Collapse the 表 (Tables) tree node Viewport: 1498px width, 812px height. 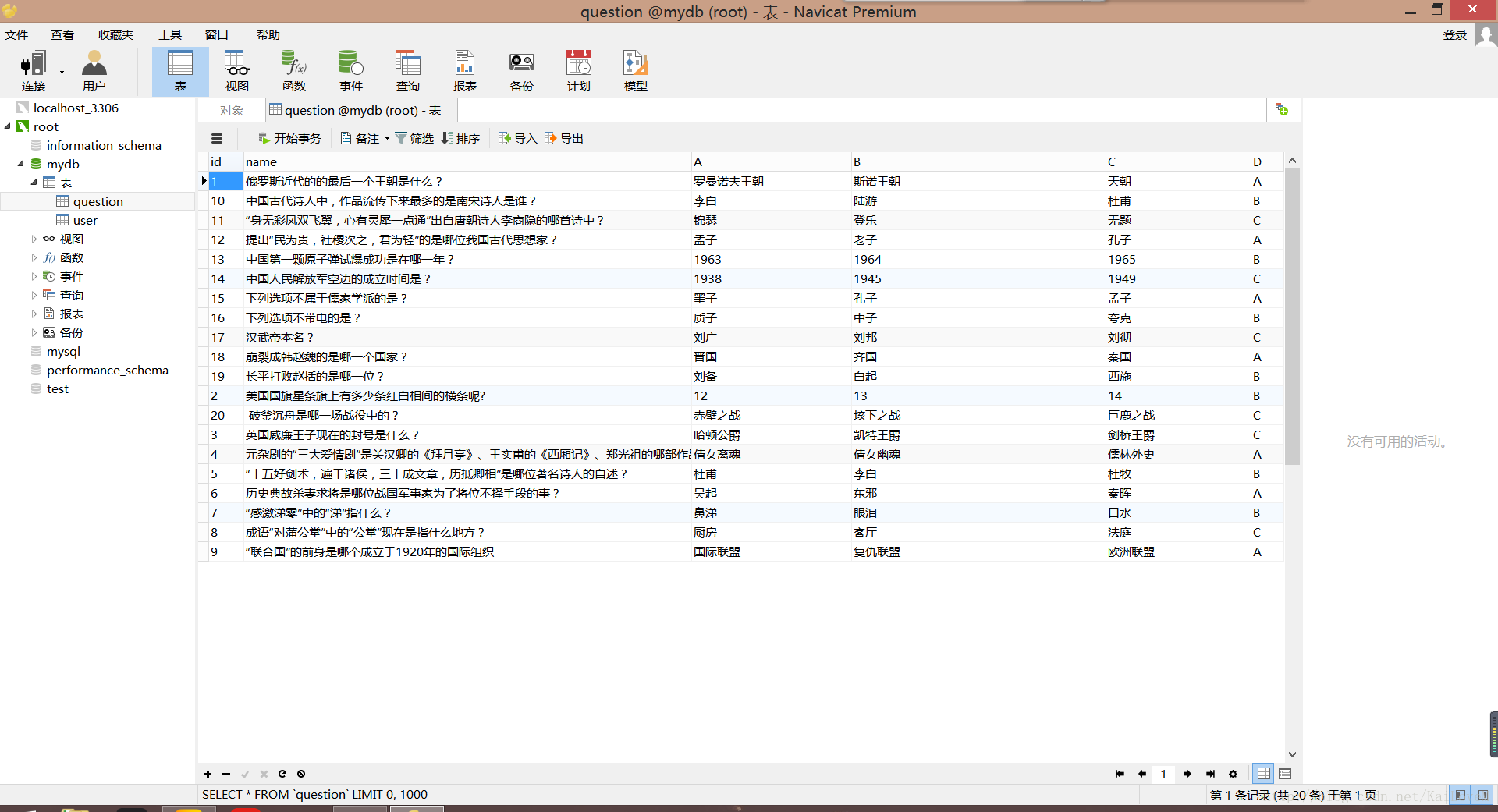tap(34, 183)
